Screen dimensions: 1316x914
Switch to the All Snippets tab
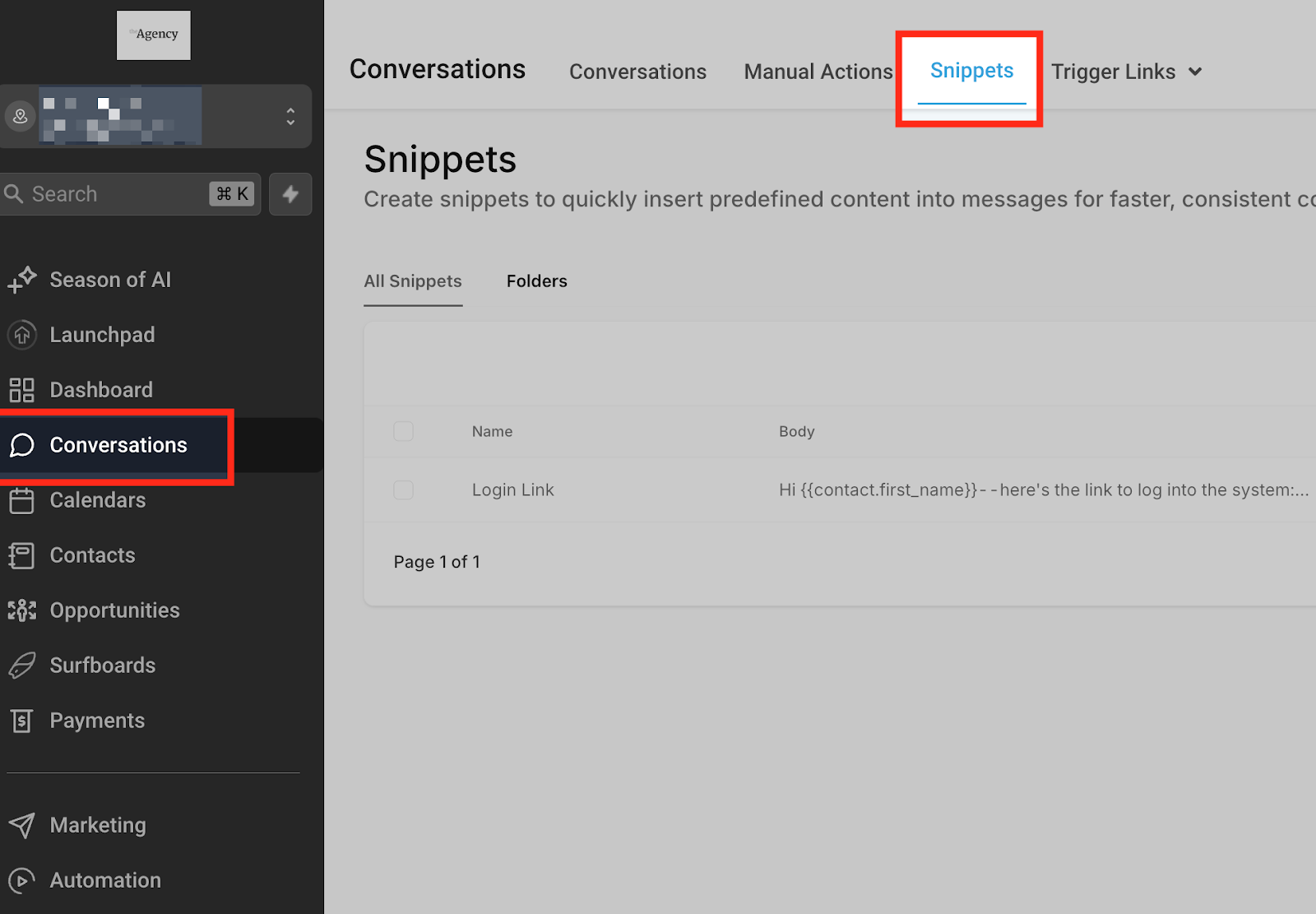click(x=413, y=281)
